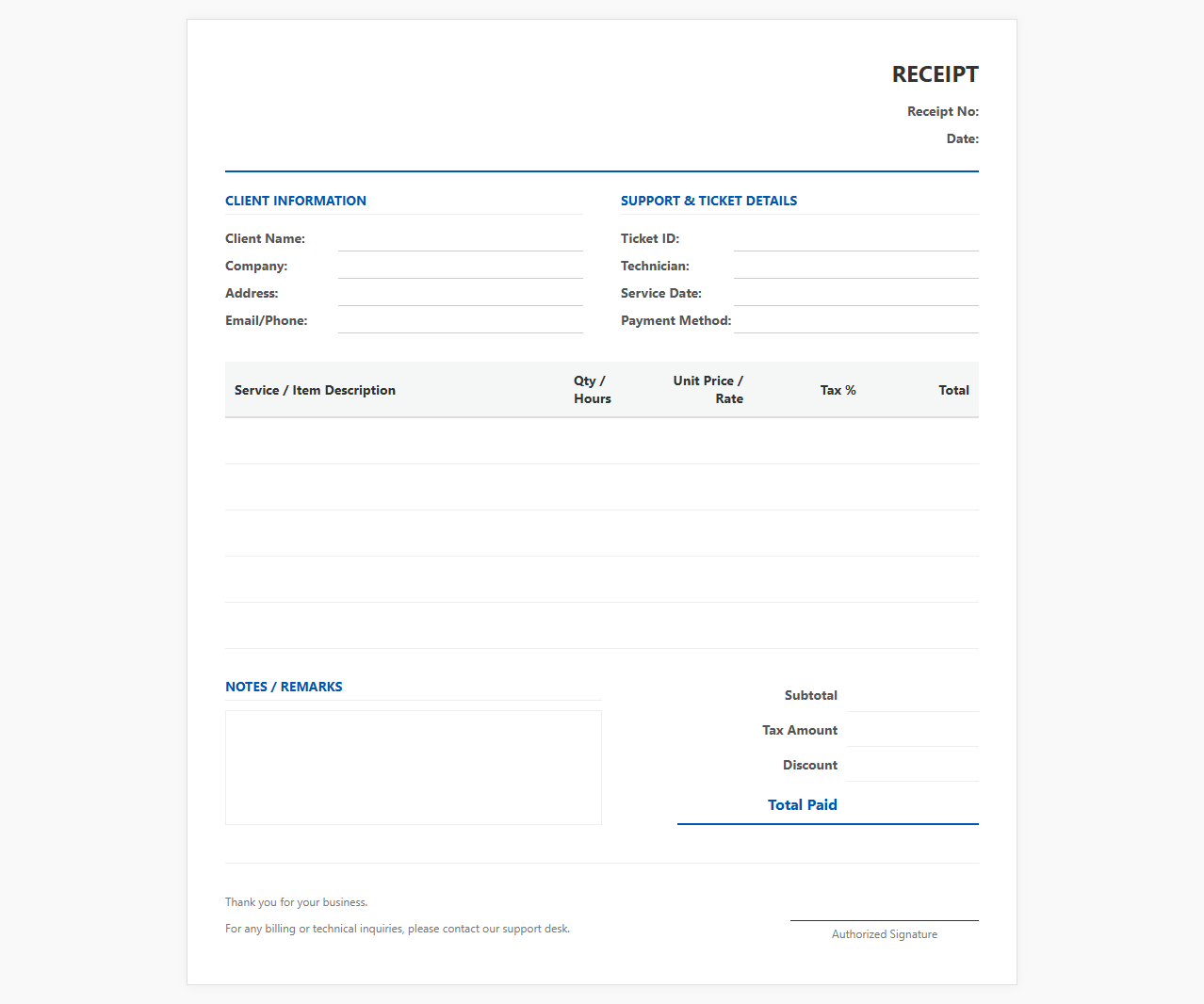Click the SUPPORT & TICKET DETAILS heading

(708, 201)
